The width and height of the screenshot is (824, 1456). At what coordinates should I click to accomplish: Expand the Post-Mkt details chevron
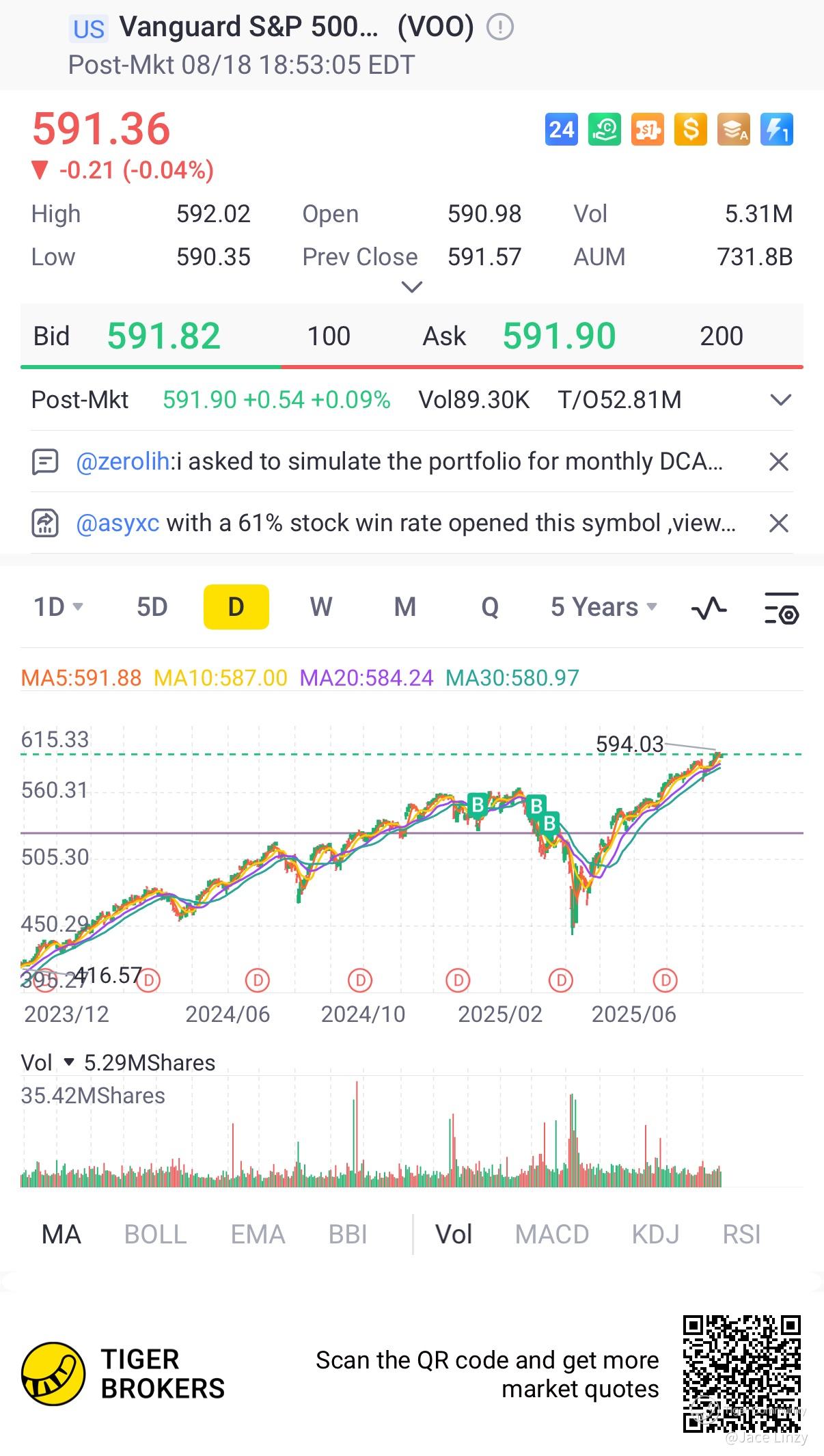[x=780, y=400]
